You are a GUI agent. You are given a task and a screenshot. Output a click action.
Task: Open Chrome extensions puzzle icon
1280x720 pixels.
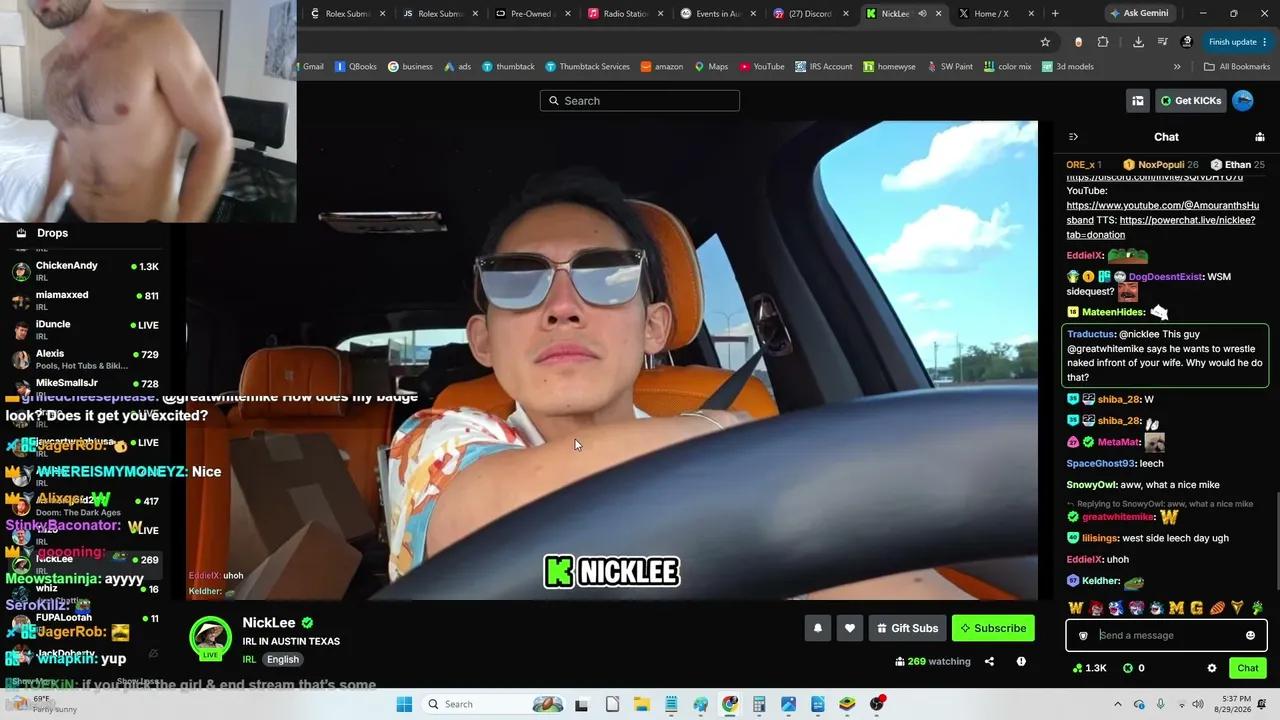coord(1103,42)
